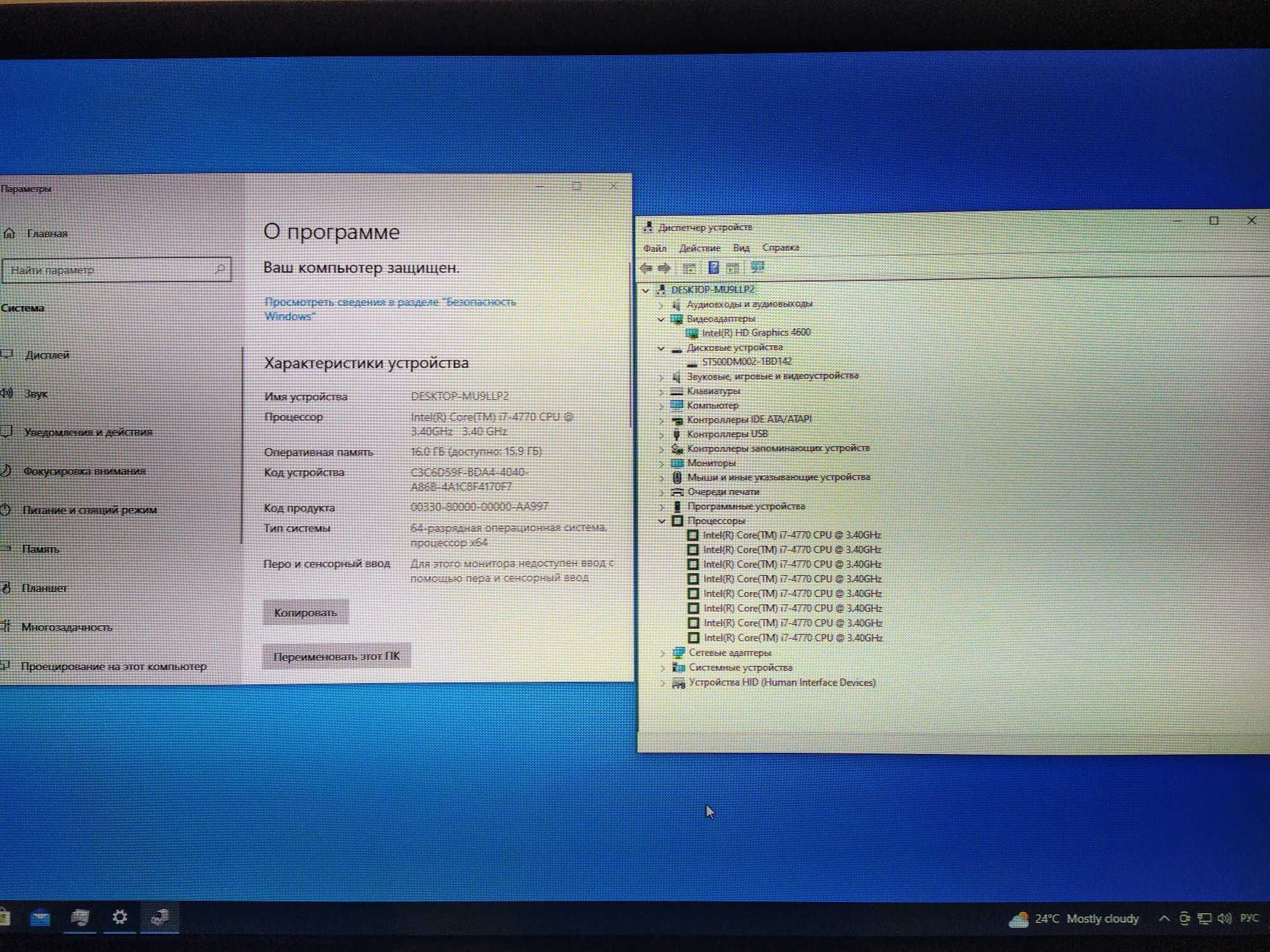Collapse the Процессоры category
Viewport: 1270px width, 952px height.
(x=662, y=521)
